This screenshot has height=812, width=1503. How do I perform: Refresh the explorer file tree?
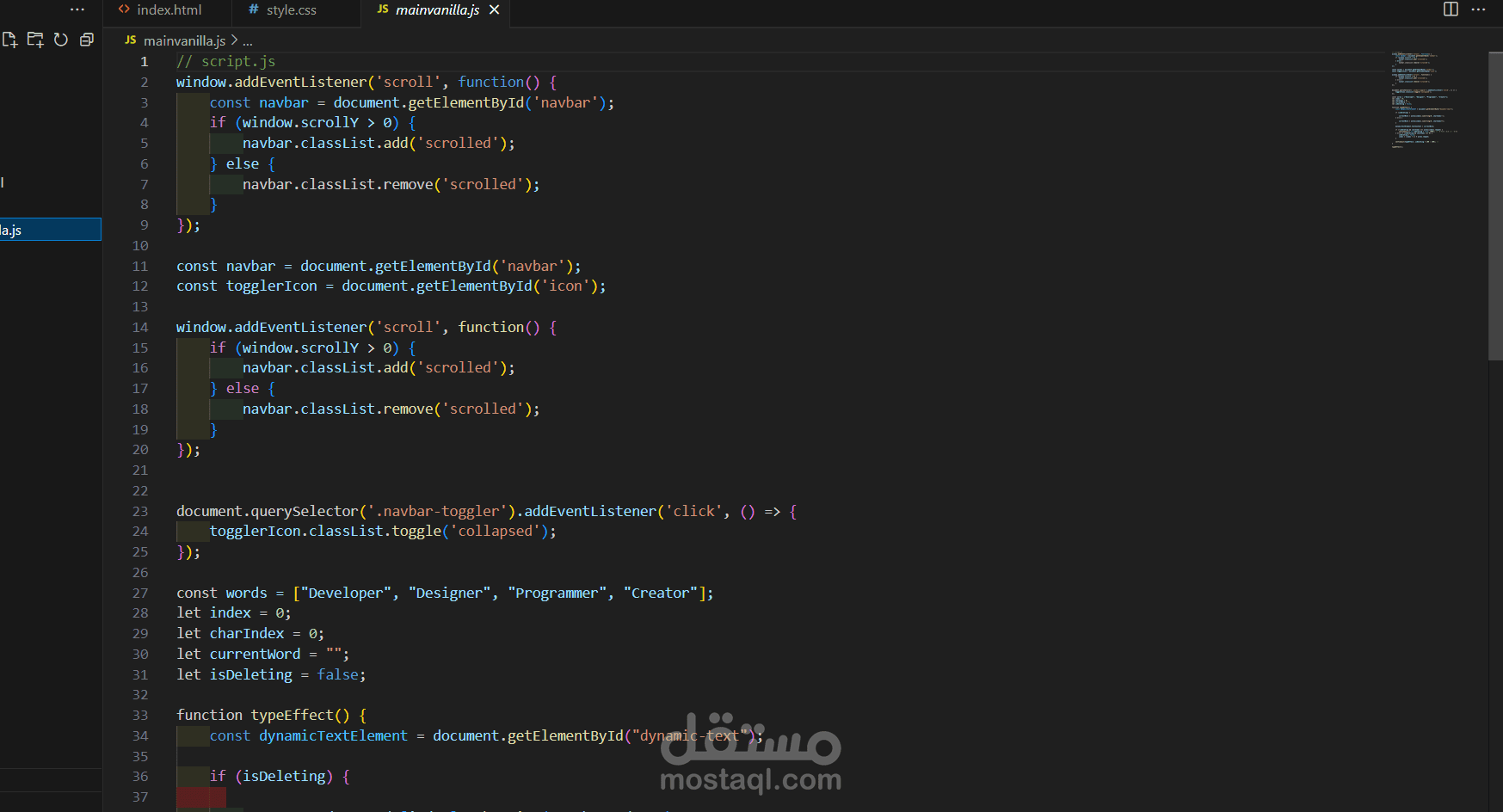[60, 40]
